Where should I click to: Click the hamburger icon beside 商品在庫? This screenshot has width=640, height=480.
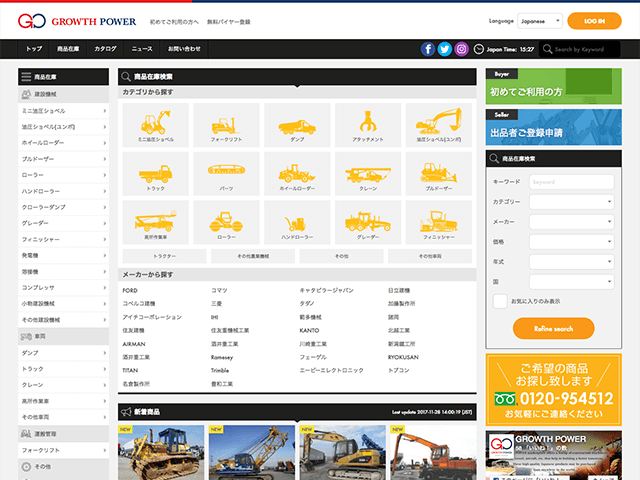pyautogui.click(x=26, y=77)
